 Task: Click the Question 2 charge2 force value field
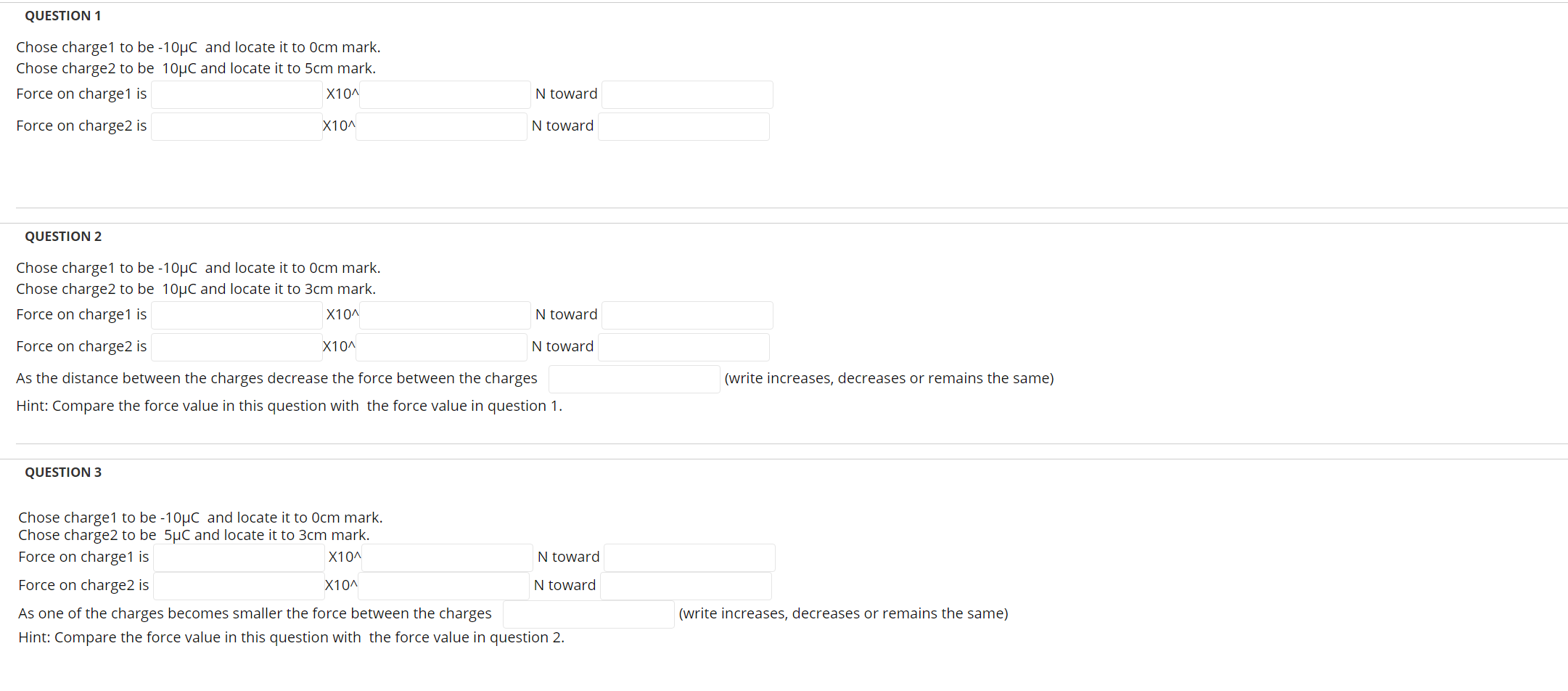click(x=236, y=347)
